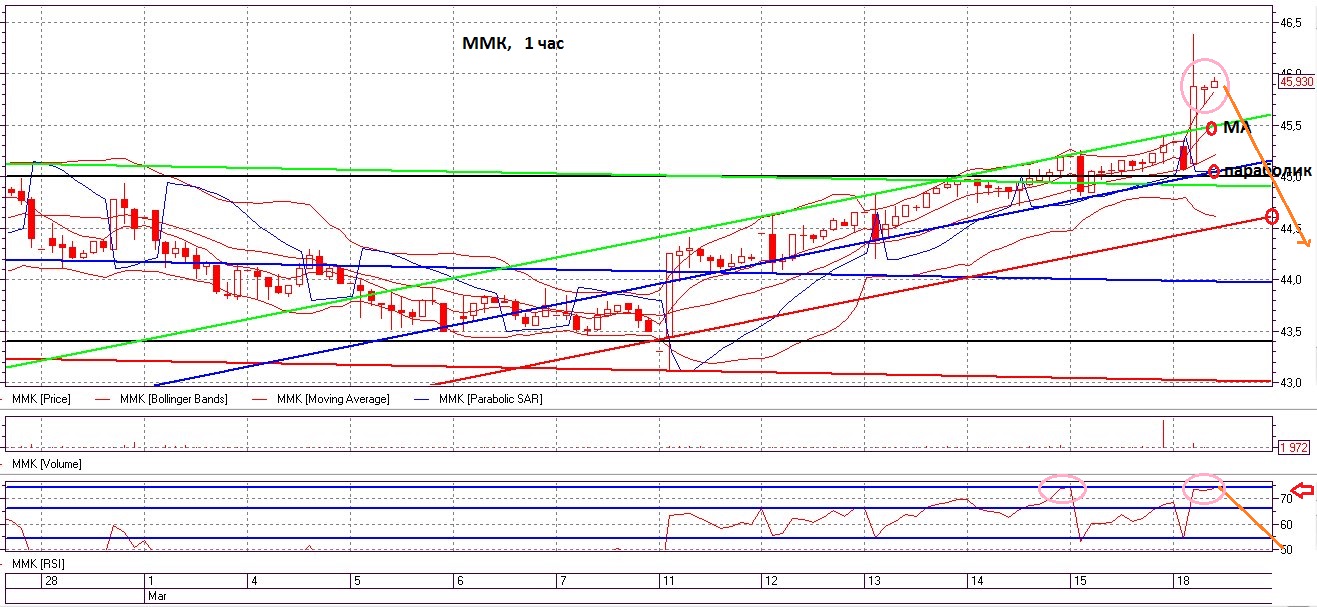Click the date label 11 on time axis
The image size is (1317, 607).
(668, 581)
